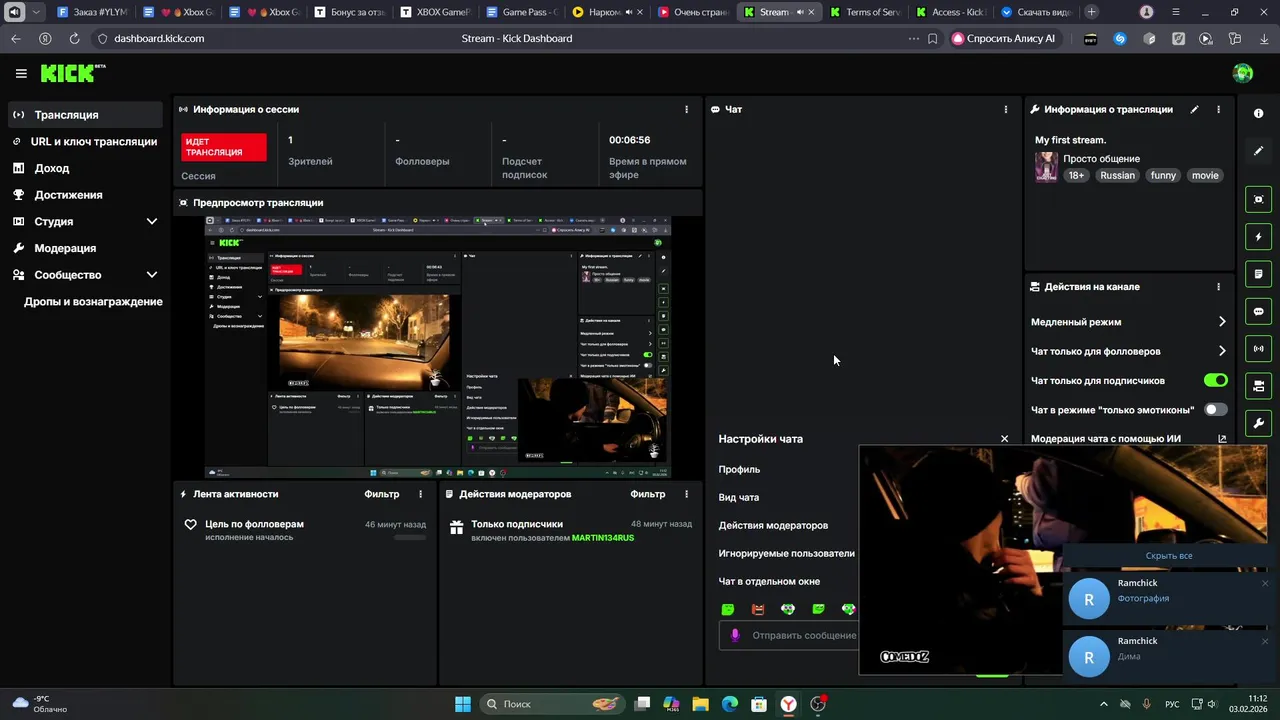
Task: Open the Windows Start menu
Action: tap(463, 704)
